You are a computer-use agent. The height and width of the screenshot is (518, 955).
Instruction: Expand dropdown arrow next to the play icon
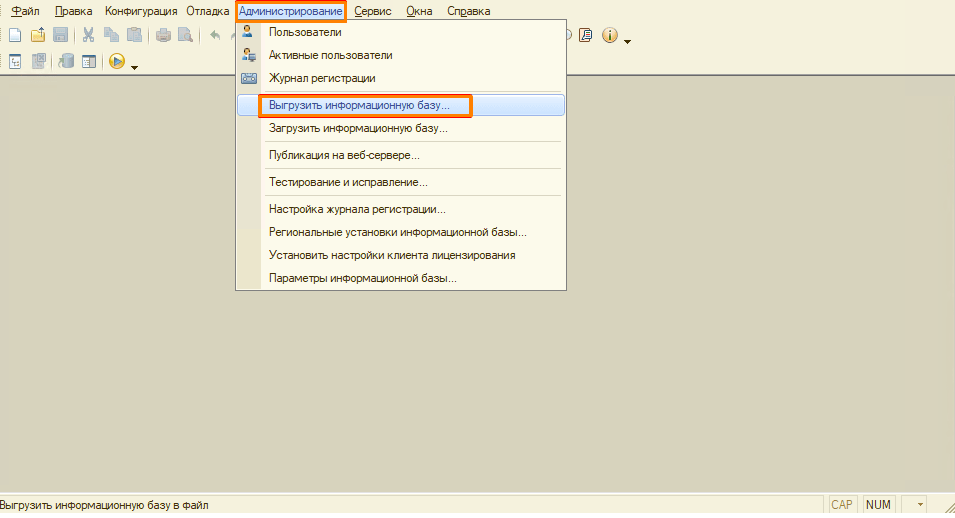135,67
